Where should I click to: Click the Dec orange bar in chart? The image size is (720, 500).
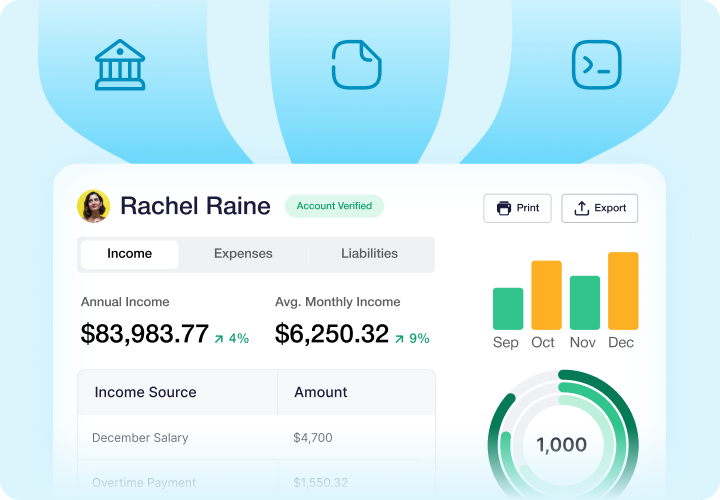pyautogui.click(x=623, y=291)
